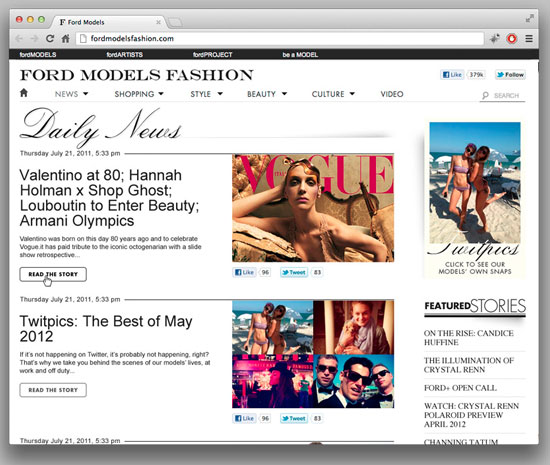
Task: Click the page icon in address bar
Action: [83, 39]
